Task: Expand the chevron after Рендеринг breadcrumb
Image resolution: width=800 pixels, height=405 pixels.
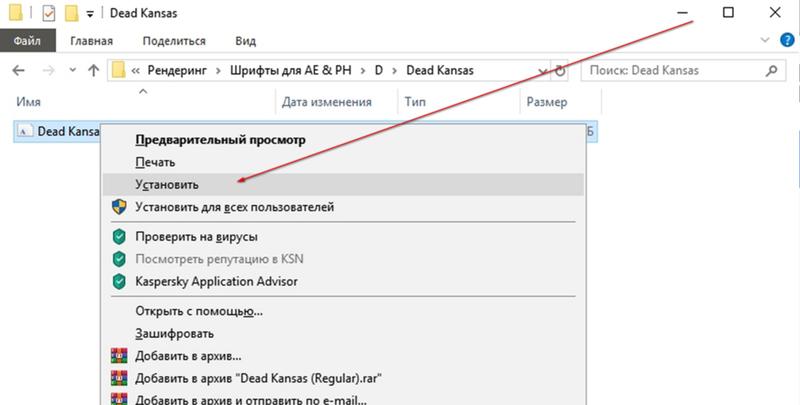Action: [218, 70]
